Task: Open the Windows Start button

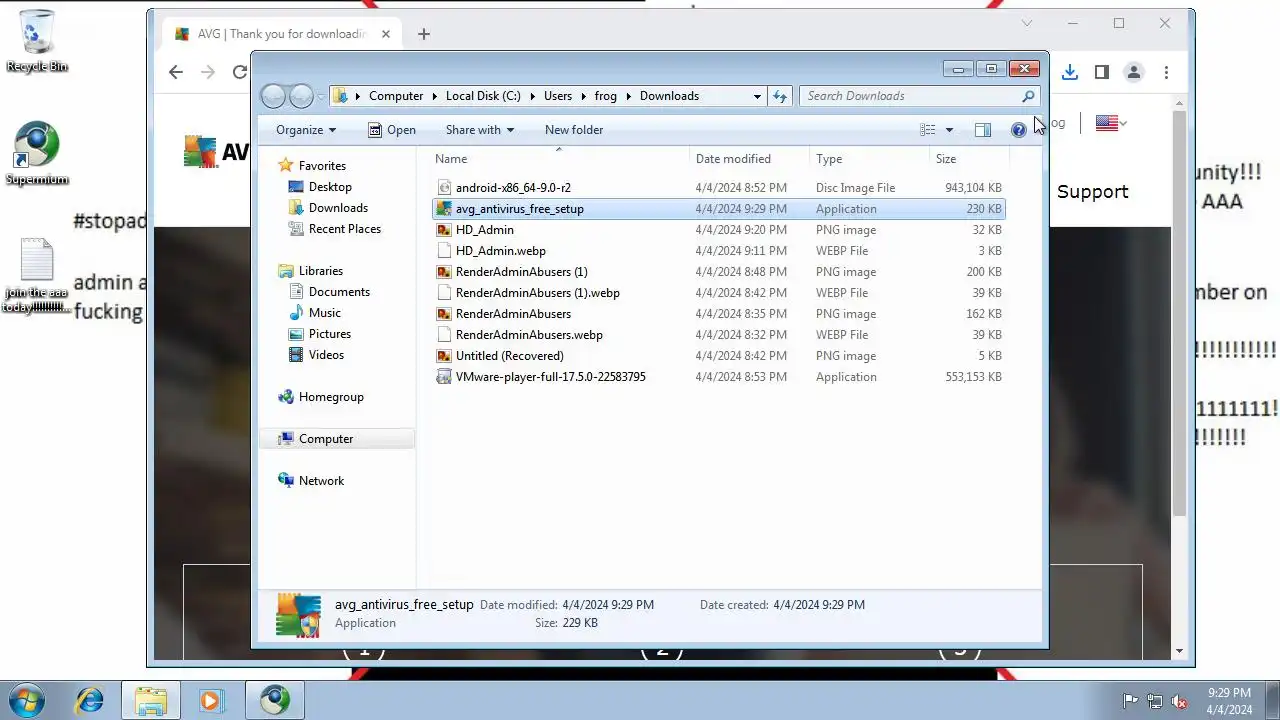Action: 27,699
